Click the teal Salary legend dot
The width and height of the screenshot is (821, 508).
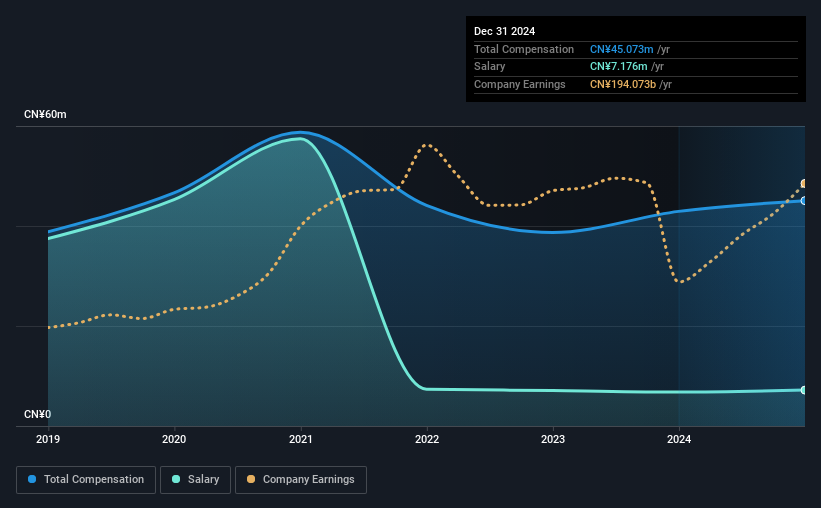coord(176,479)
